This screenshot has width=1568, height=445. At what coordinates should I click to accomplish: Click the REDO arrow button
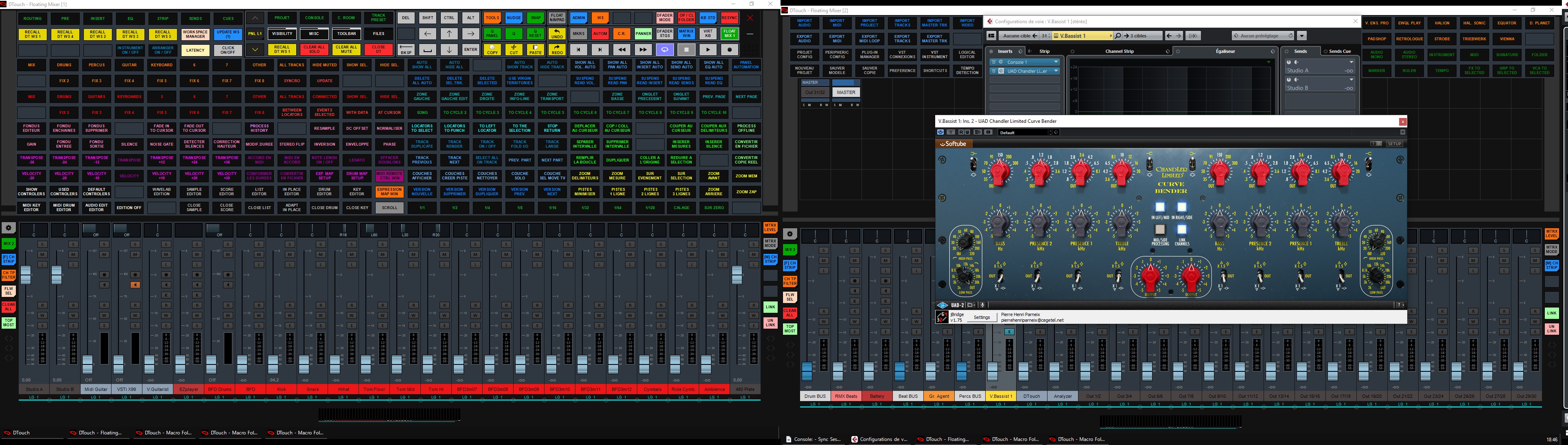coord(557,49)
